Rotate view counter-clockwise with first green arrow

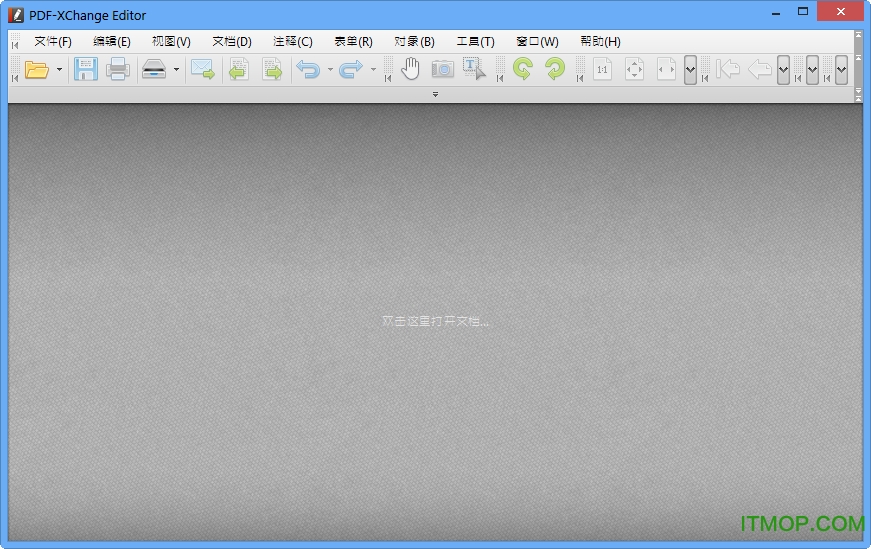[523, 69]
